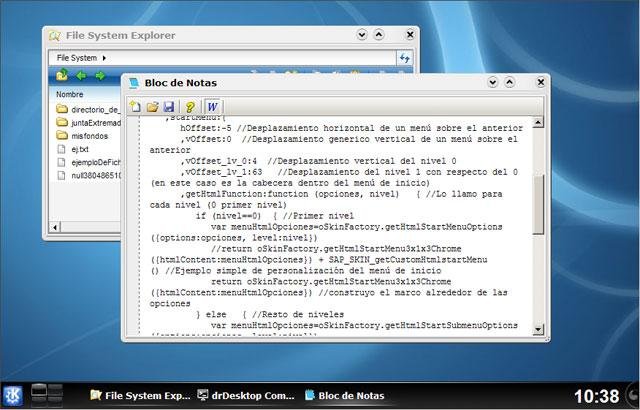Place cursor on getHtmlFunction:function line
The width and height of the screenshot is (640, 410).
tap(341, 194)
